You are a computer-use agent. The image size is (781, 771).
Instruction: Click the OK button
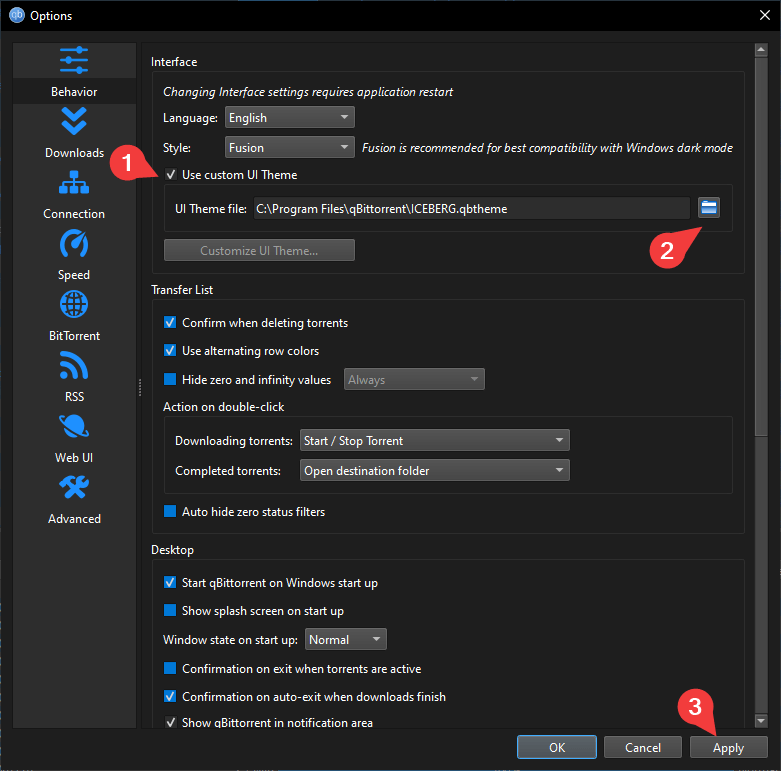click(557, 748)
